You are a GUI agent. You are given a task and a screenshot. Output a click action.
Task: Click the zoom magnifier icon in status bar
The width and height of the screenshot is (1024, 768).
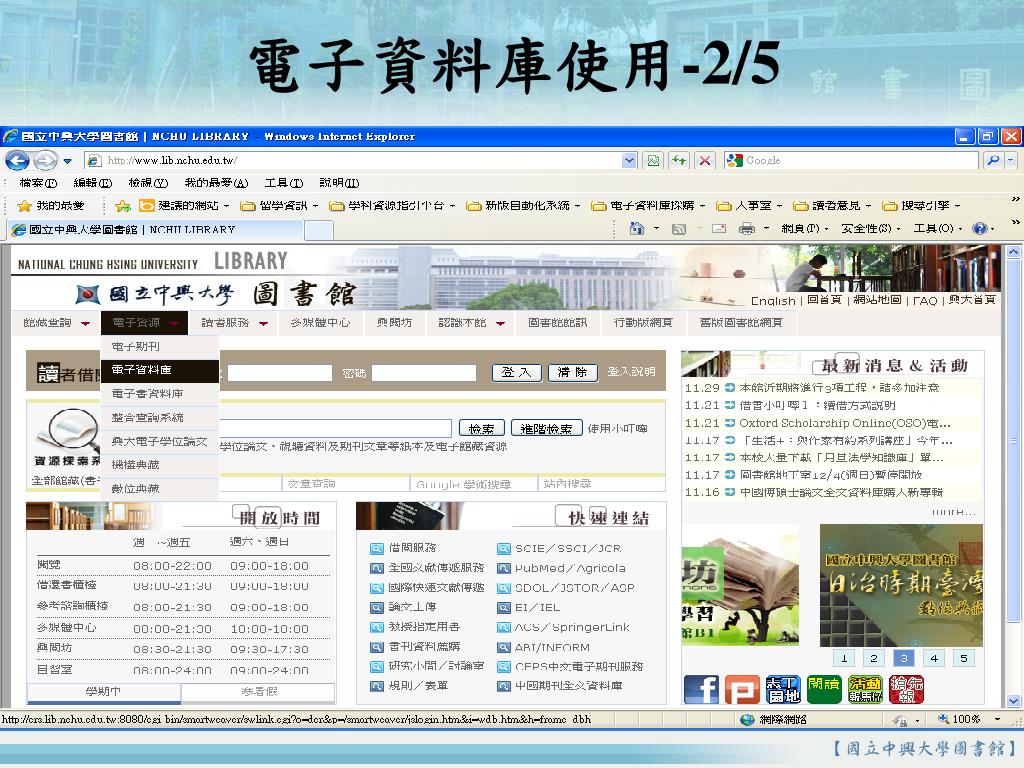point(944,719)
